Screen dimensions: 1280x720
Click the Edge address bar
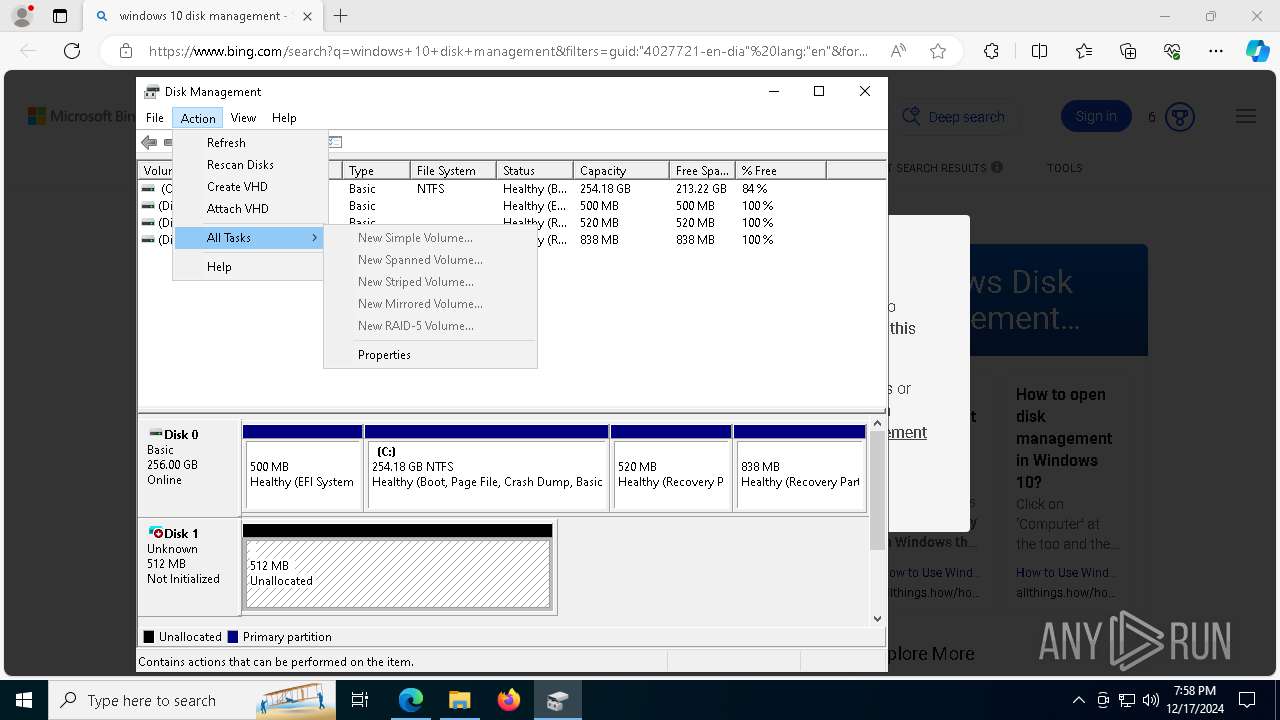pos(507,51)
